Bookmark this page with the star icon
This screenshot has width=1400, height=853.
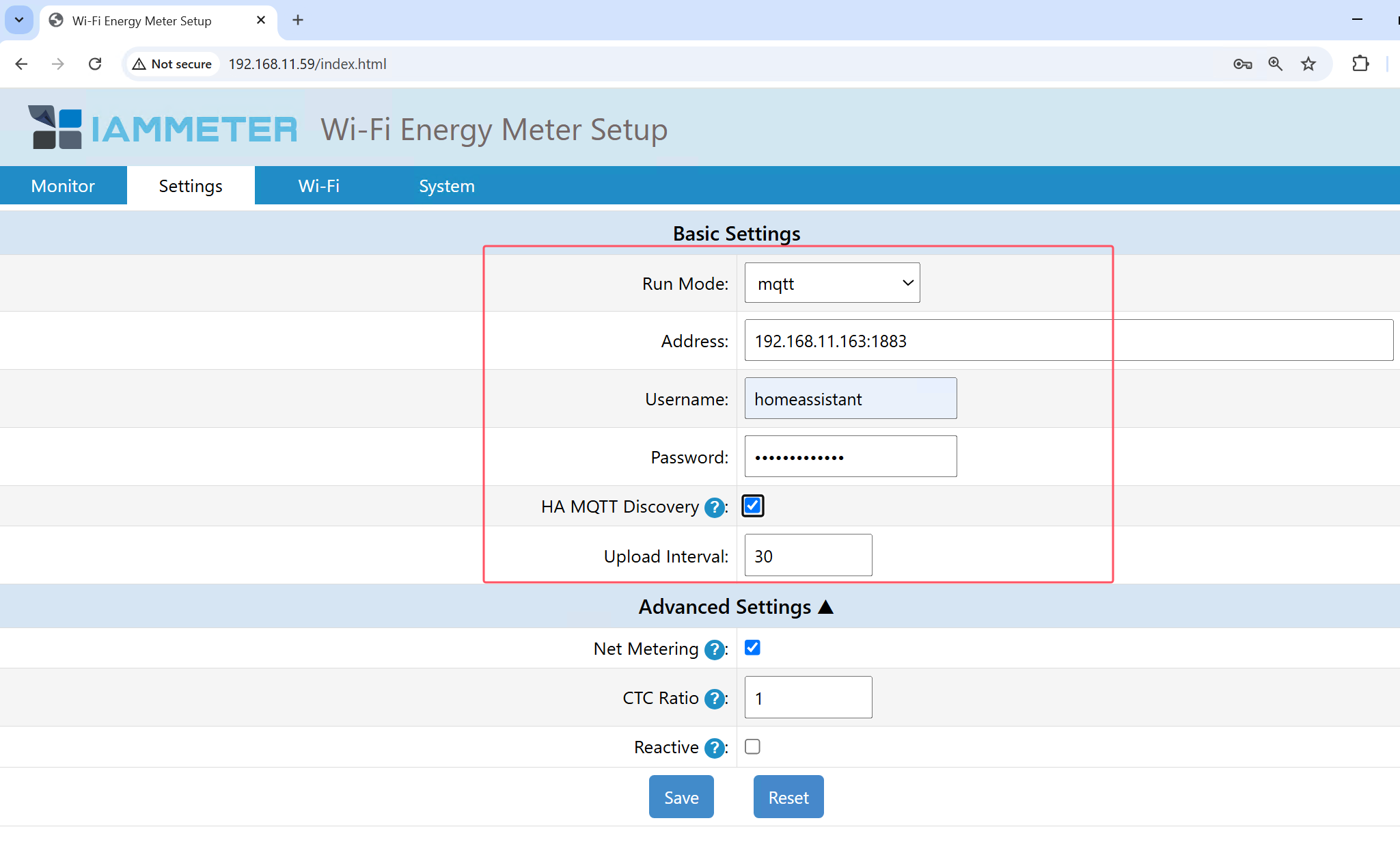(x=1308, y=64)
